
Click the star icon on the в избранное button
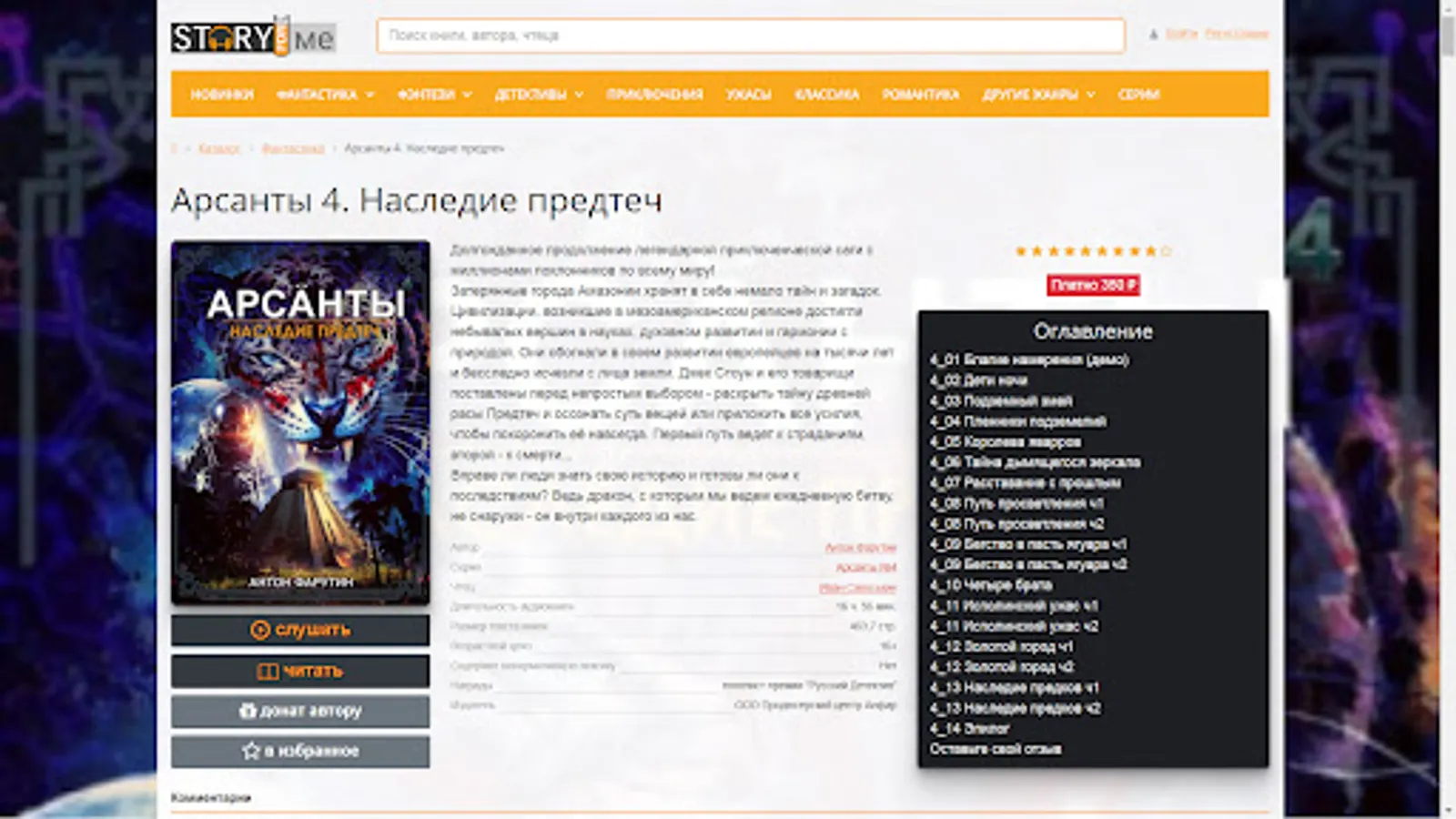tap(251, 751)
